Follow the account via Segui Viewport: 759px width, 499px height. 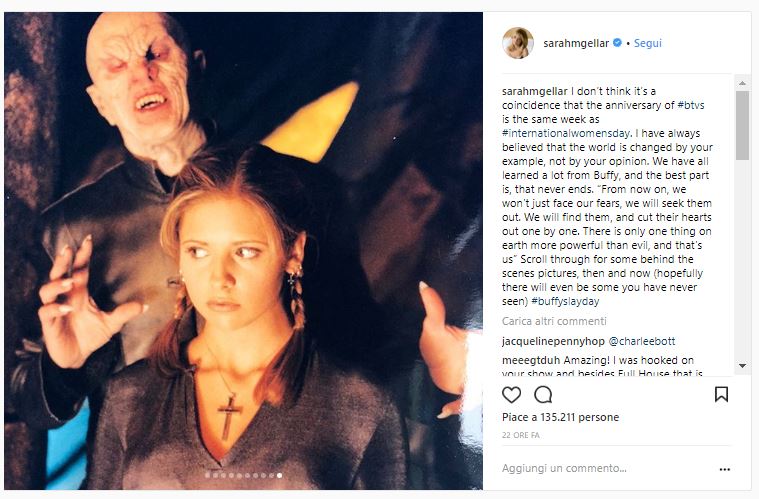coord(647,43)
